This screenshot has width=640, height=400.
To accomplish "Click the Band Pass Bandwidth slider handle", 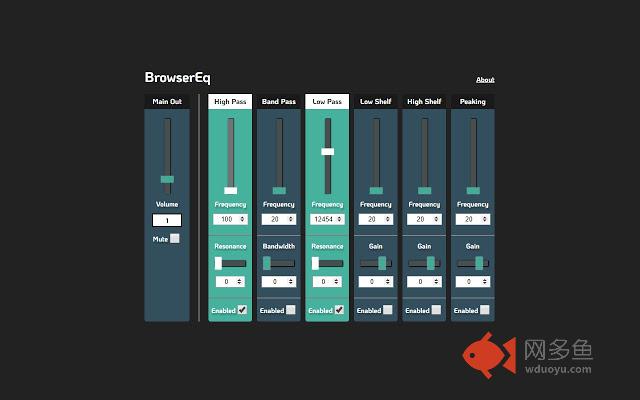I will 267,263.
